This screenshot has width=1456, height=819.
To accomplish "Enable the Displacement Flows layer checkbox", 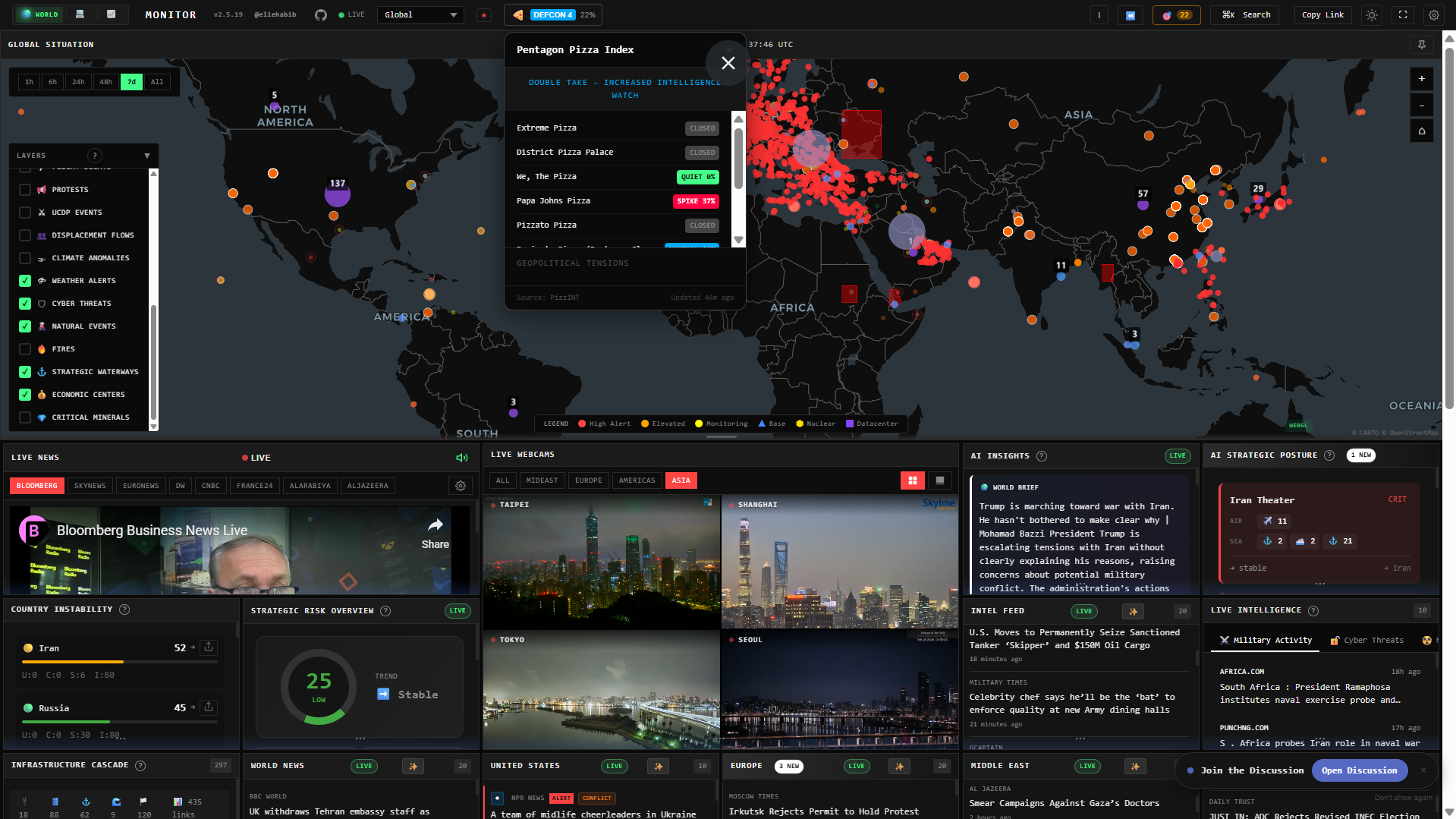I will (25, 235).
